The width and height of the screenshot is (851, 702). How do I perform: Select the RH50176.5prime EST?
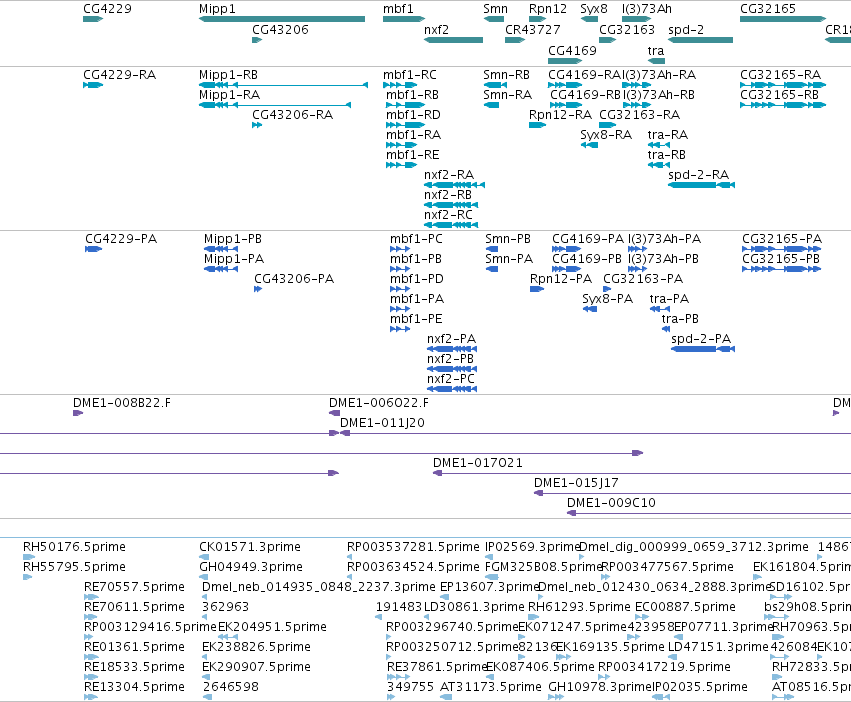pos(29,557)
